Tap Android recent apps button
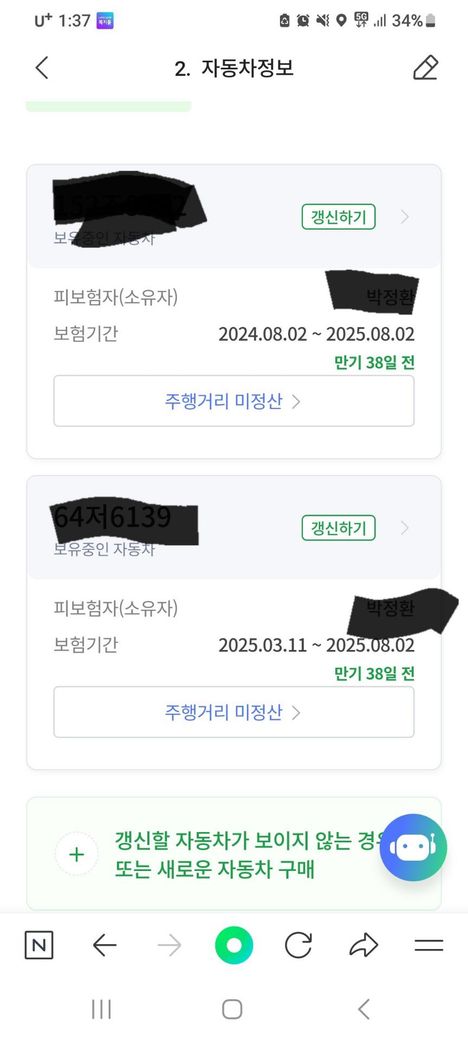This screenshot has width=468, height=1040. click(x=101, y=1009)
